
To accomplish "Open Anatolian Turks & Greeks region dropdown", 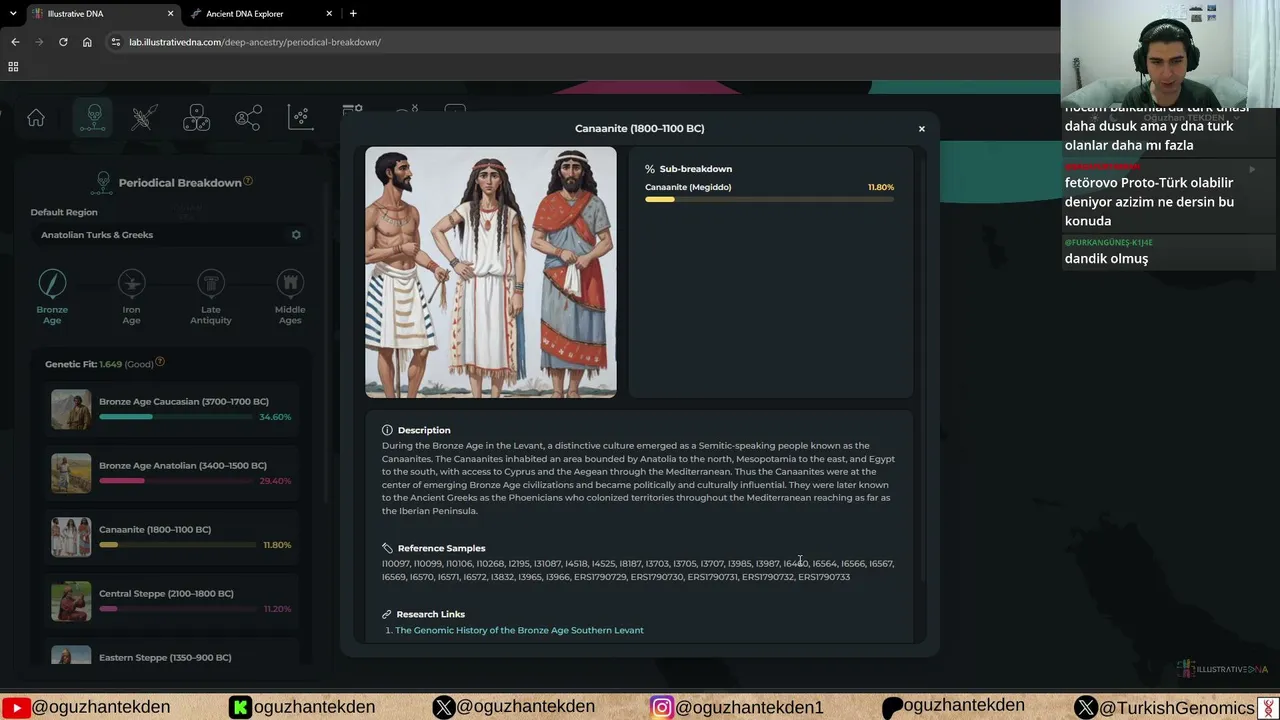I will pos(170,235).
